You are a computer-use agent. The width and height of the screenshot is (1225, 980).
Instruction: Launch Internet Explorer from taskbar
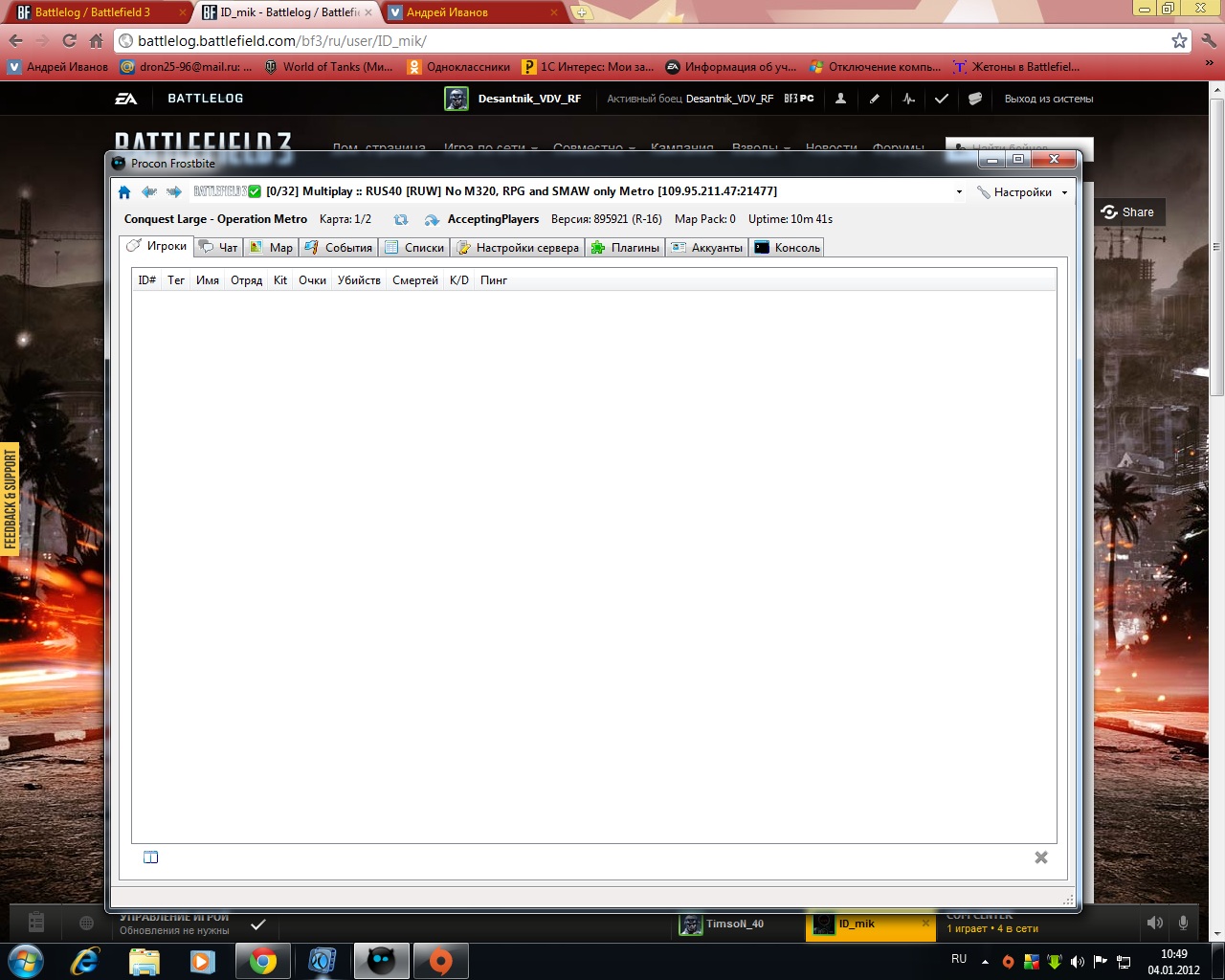pyautogui.click(x=85, y=961)
